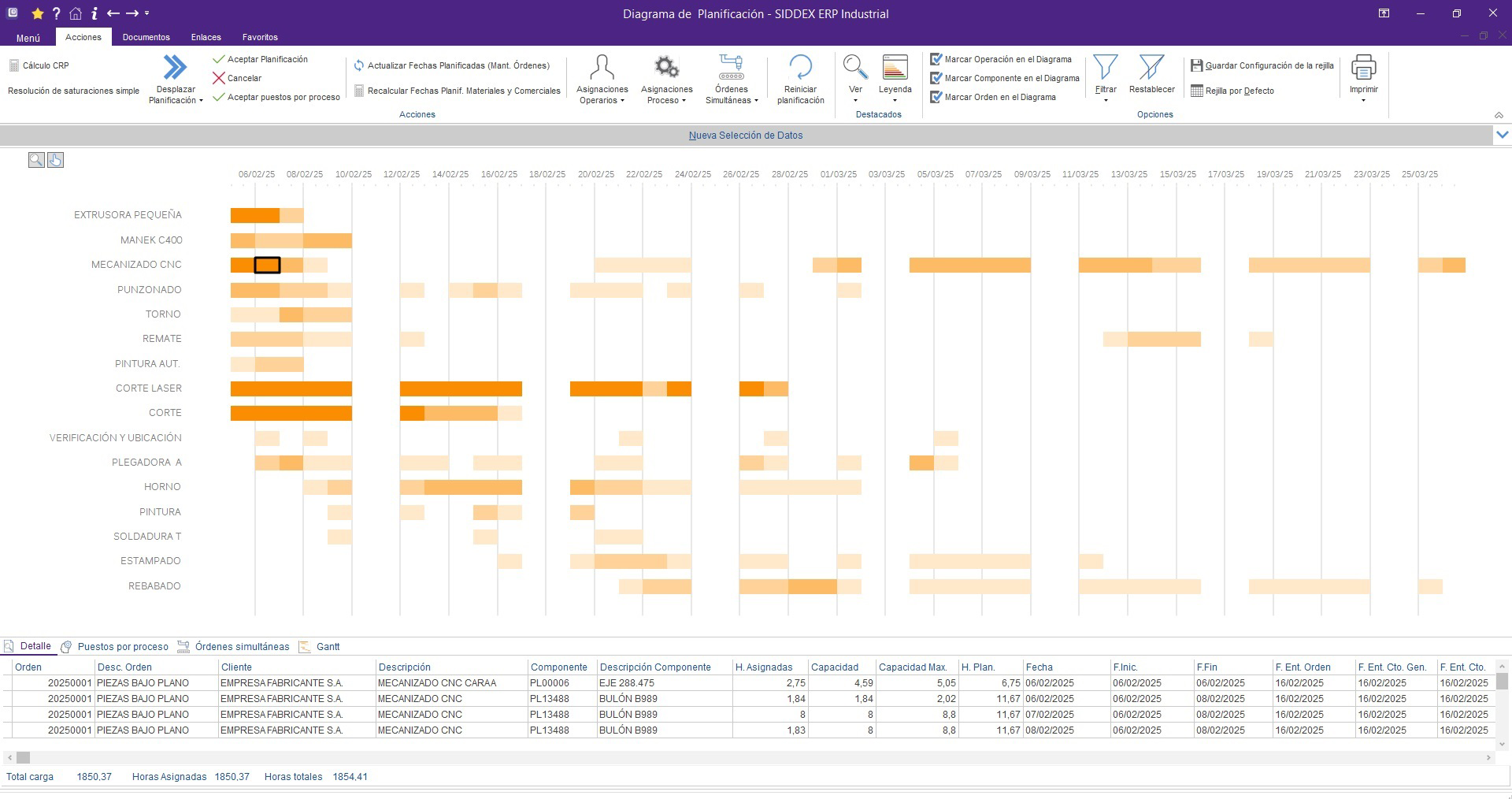Click the Restablecer filter icon
The image size is (1512, 799).
click(x=1151, y=68)
